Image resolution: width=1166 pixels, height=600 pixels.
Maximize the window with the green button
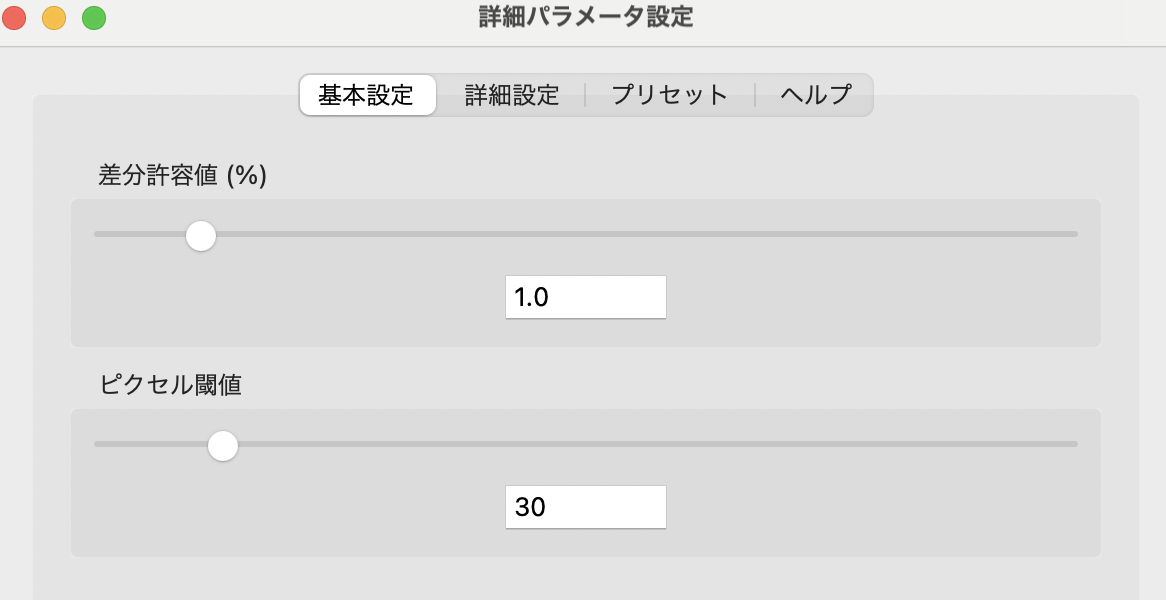click(94, 17)
